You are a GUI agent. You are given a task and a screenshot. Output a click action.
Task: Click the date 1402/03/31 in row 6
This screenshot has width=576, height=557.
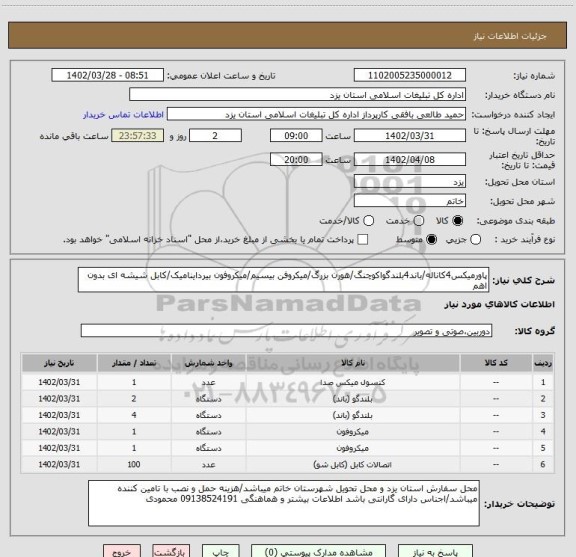pos(59,464)
